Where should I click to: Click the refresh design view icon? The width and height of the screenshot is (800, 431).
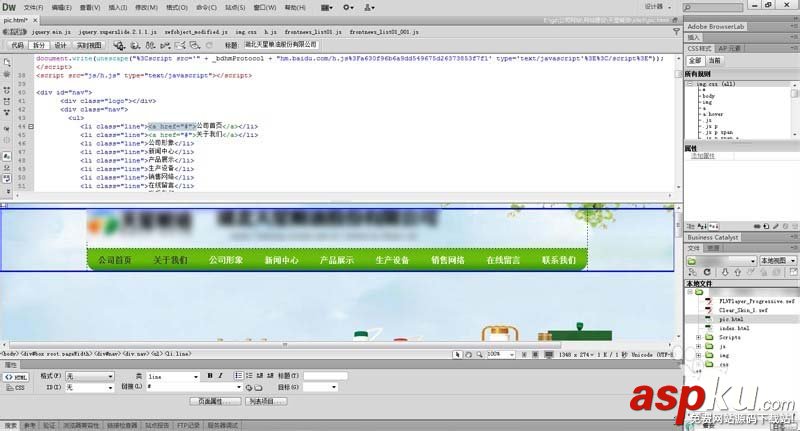pyautogui.click(x=209, y=45)
